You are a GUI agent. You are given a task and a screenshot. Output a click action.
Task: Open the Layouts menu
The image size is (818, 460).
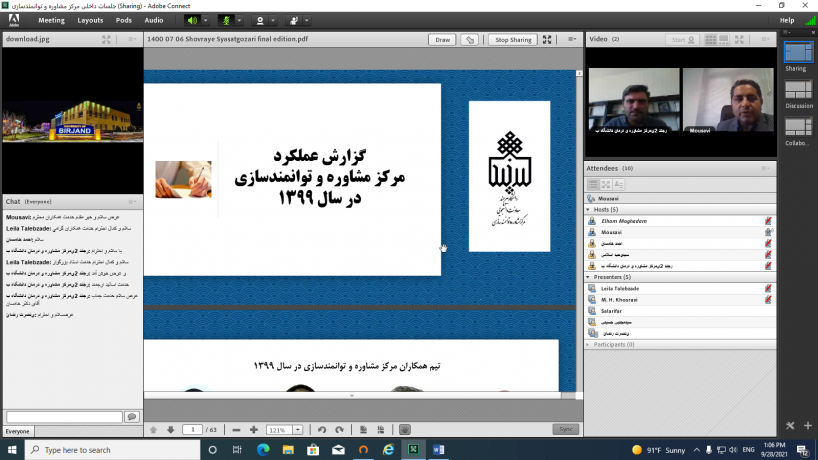click(90, 20)
